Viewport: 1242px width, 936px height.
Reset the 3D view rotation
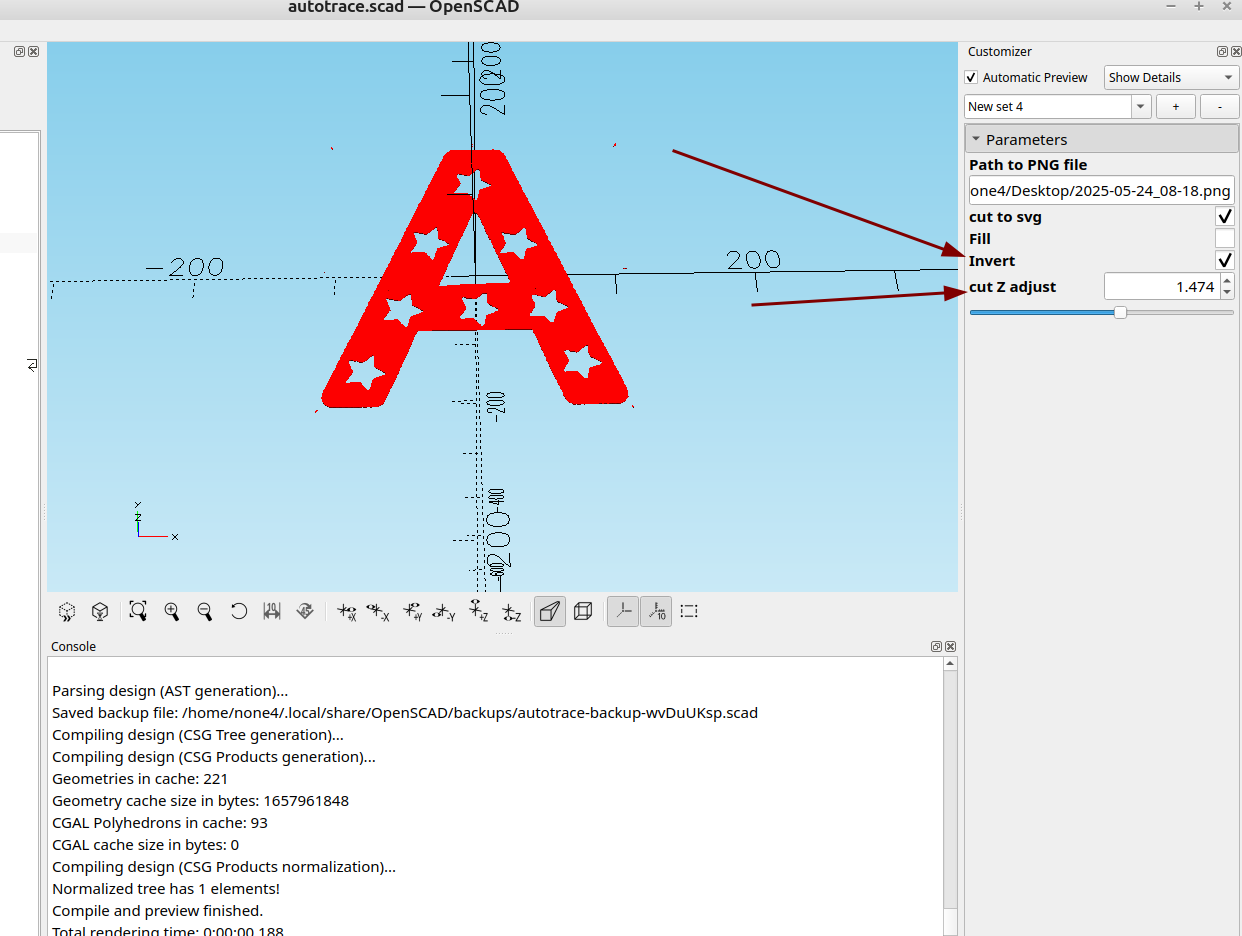[238, 611]
